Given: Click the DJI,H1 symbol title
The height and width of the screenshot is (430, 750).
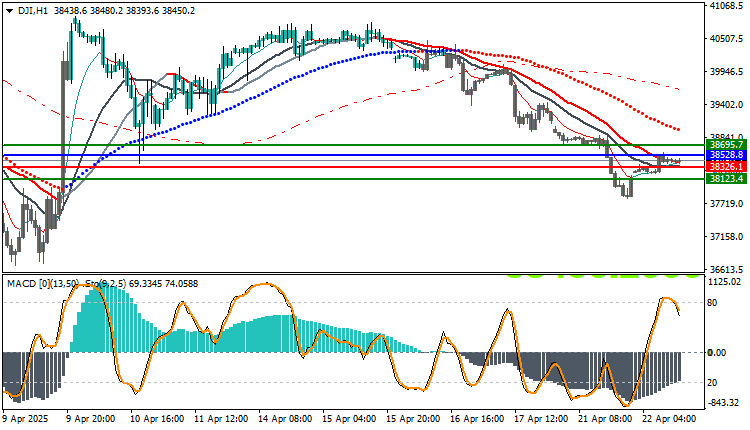Looking at the screenshot, I should (33, 11).
